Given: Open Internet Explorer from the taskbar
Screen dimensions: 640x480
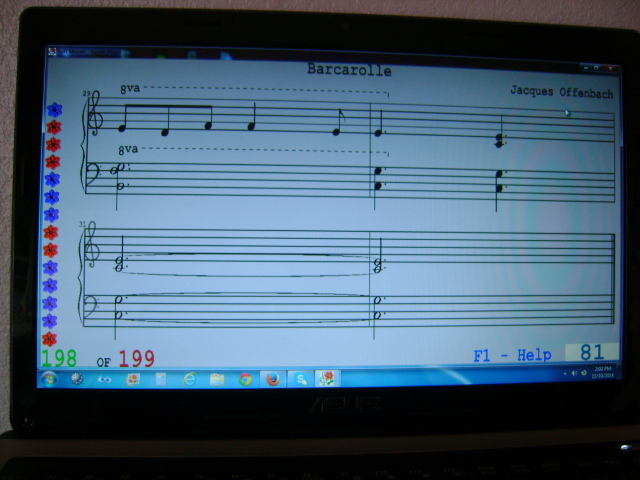Looking at the screenshot, I should coord(189,380).
